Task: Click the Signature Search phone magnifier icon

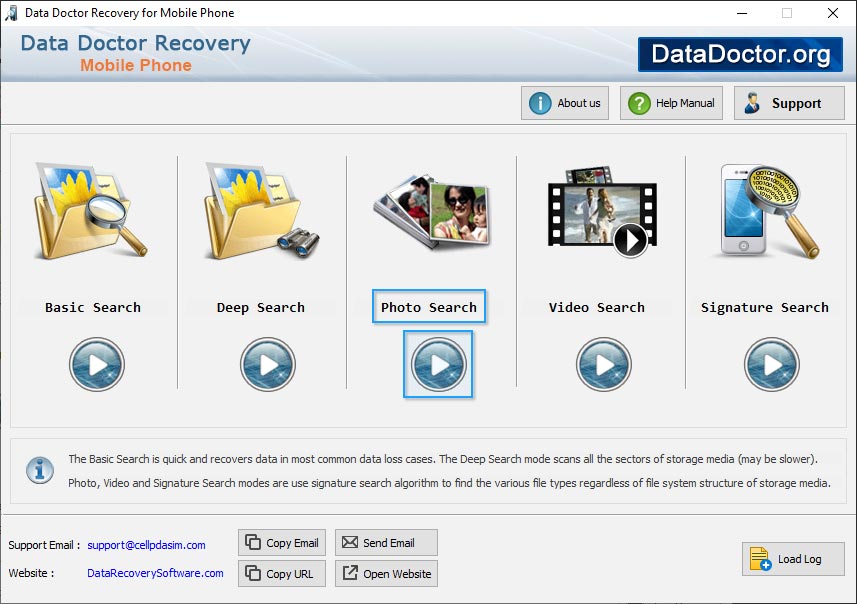Action: point(770,211)
